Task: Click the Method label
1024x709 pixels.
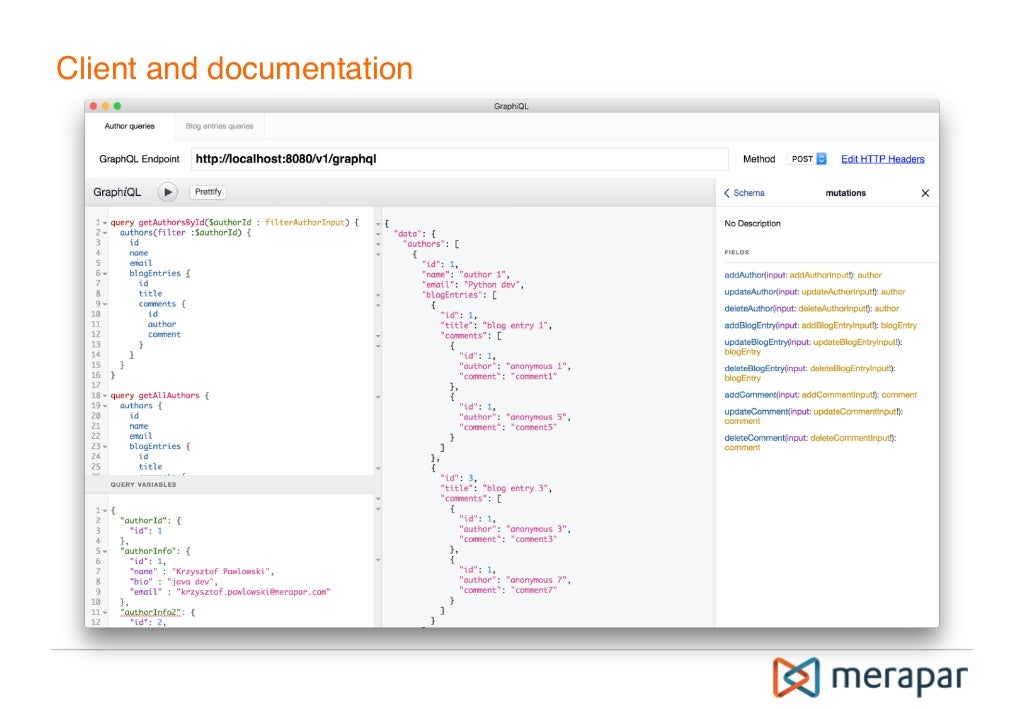Action: [x=759, y=159]
